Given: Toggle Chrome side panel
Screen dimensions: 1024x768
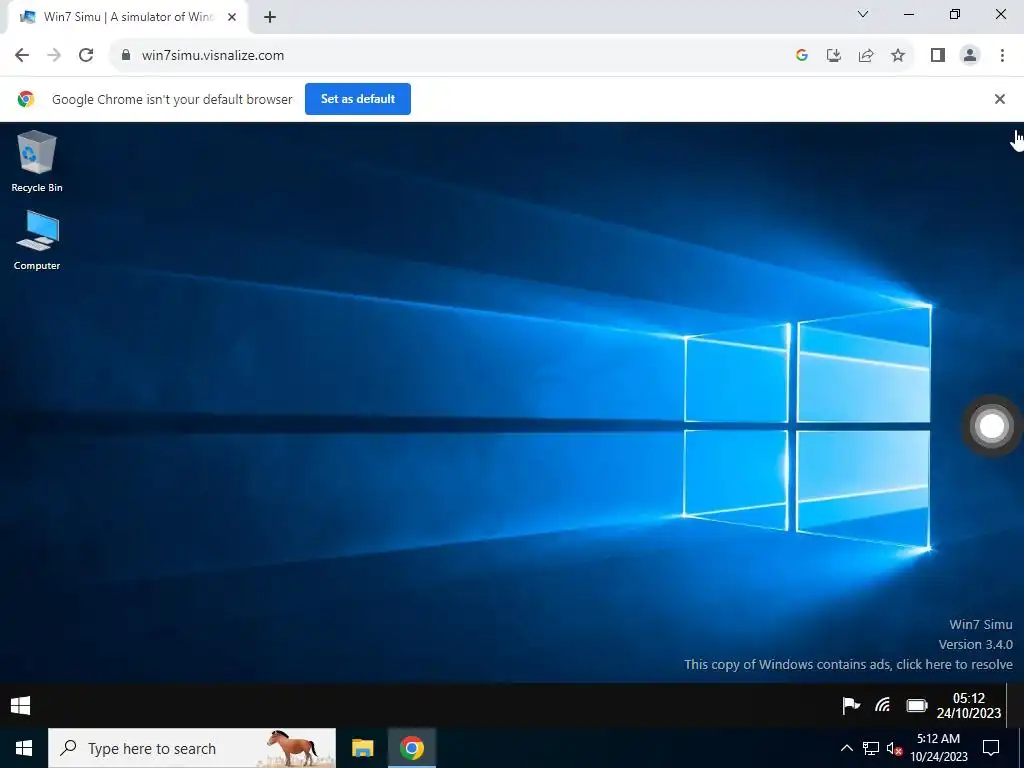Looking at the screenshot, I should coord(938,55).
